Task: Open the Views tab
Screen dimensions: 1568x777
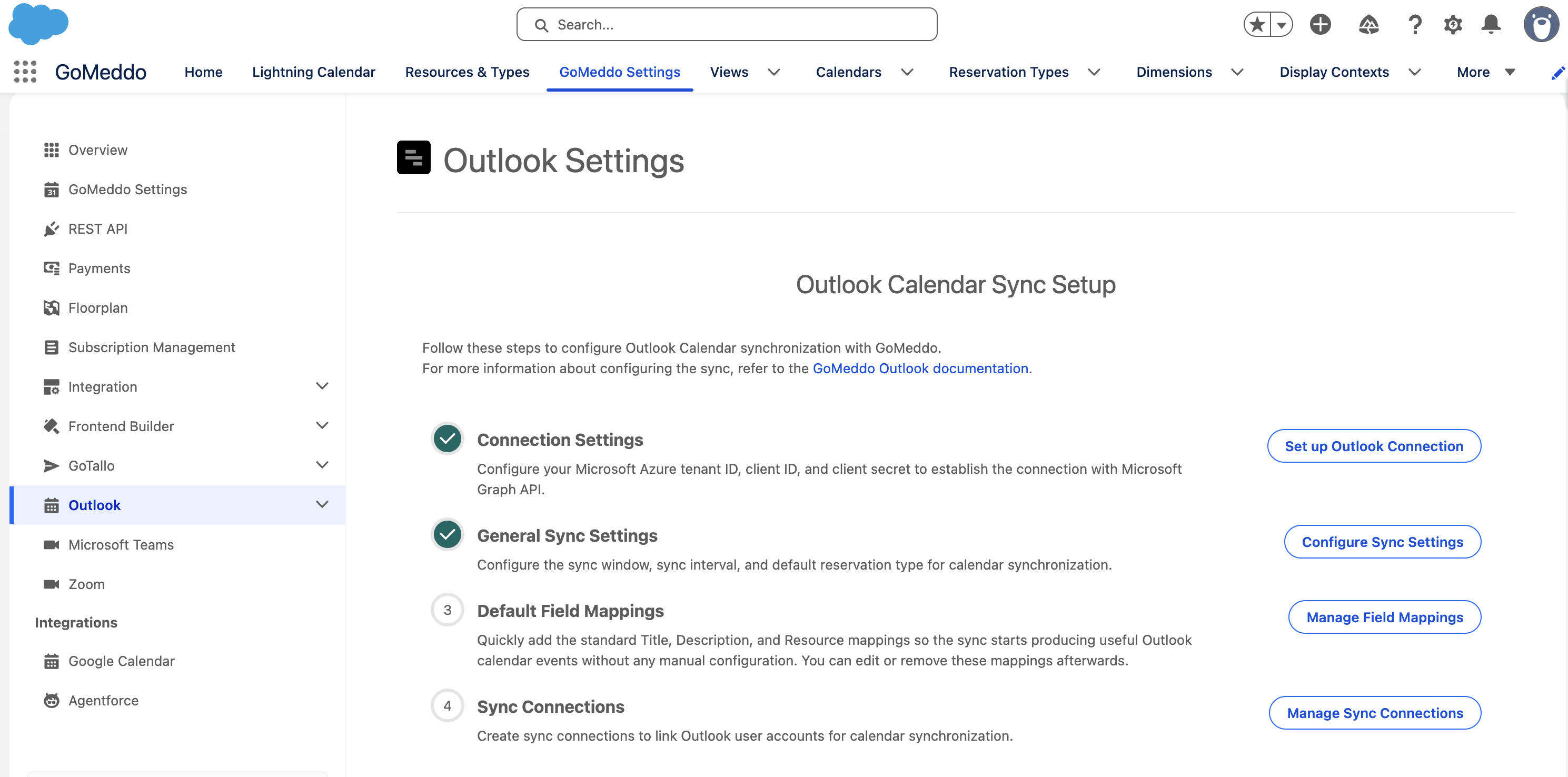Action: [x=729, y=73]
